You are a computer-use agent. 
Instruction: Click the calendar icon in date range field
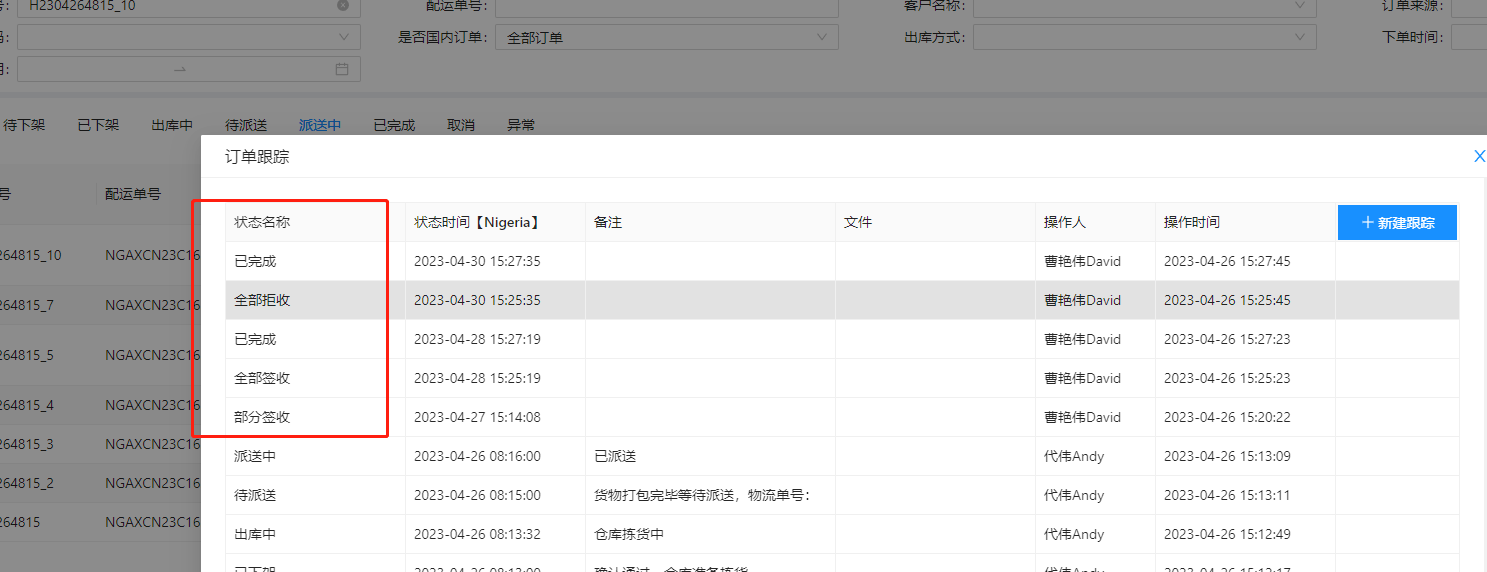[x=342, y=69]
